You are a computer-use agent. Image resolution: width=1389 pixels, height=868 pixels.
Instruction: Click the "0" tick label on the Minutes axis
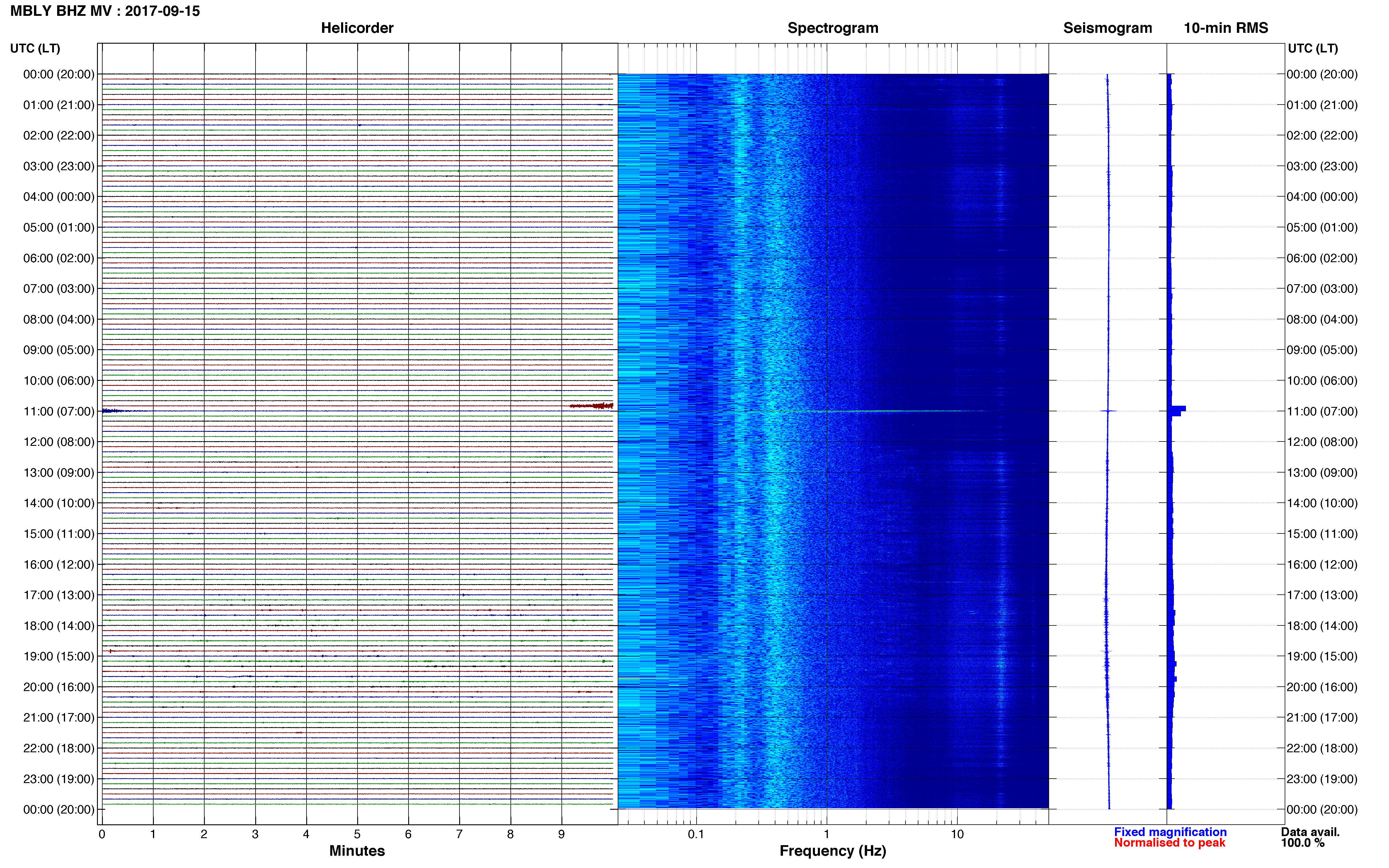102,834
